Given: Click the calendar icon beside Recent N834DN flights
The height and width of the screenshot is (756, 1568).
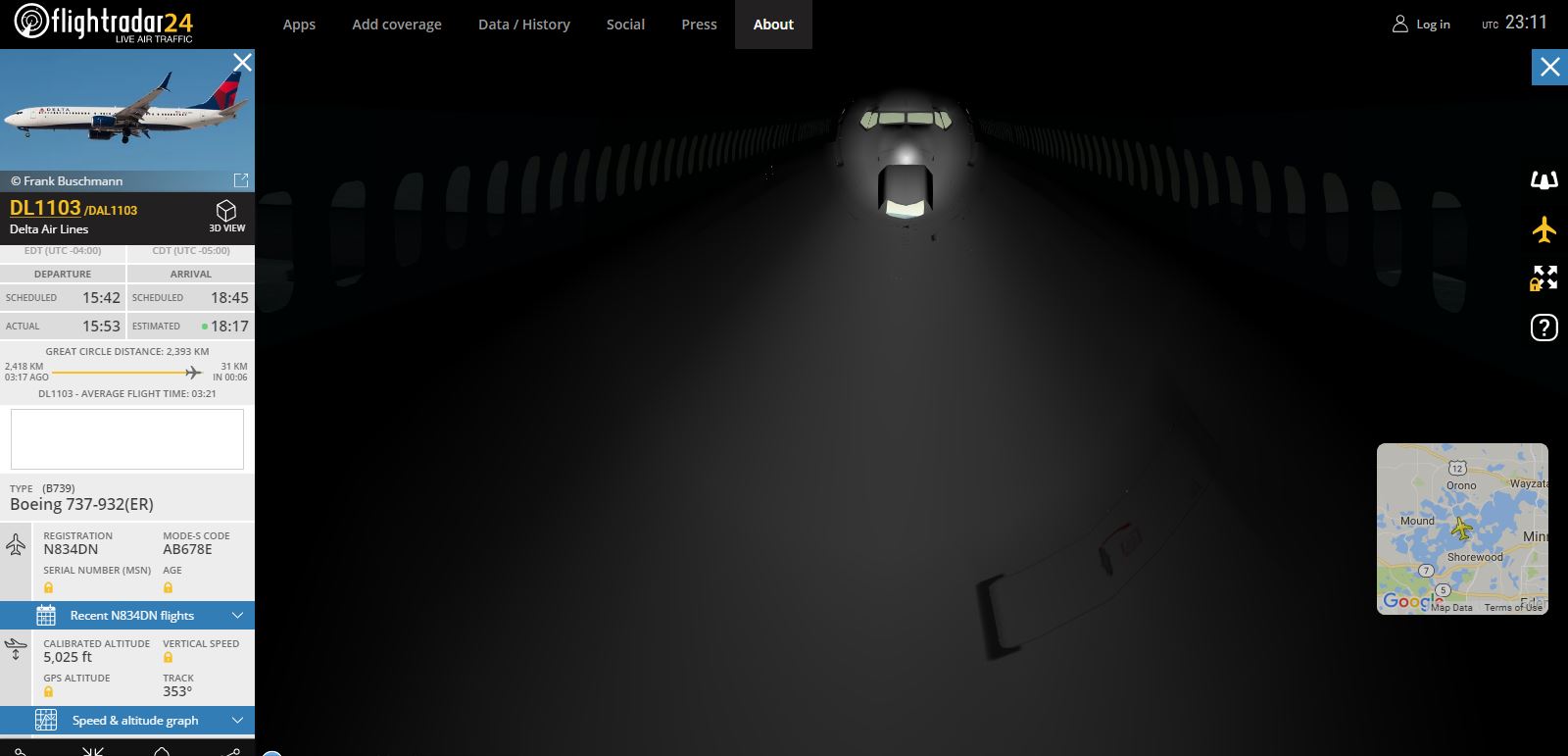Looking at the screenshot, I should [x=46, y=616].
